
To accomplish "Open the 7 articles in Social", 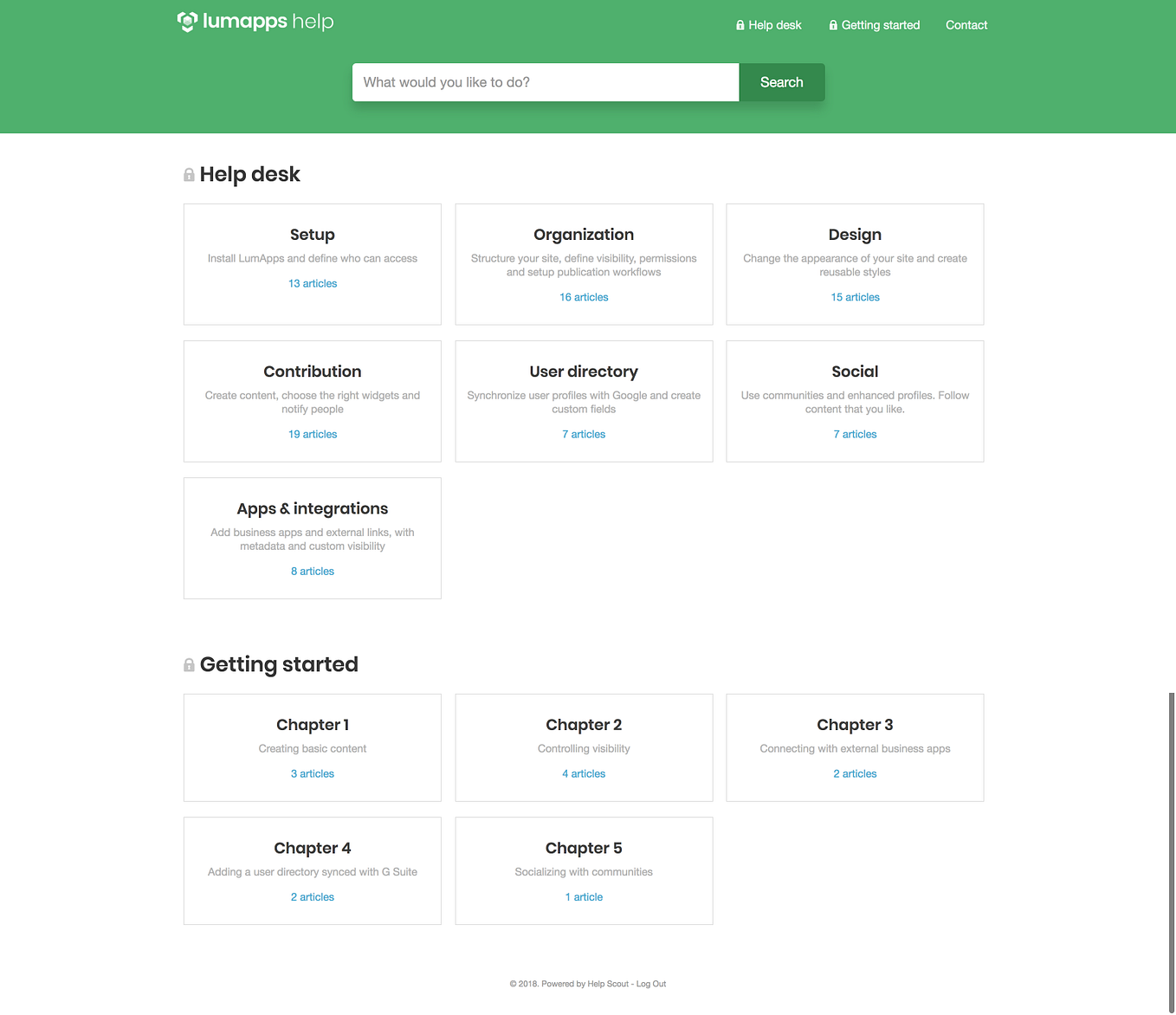I will point(855,434).
